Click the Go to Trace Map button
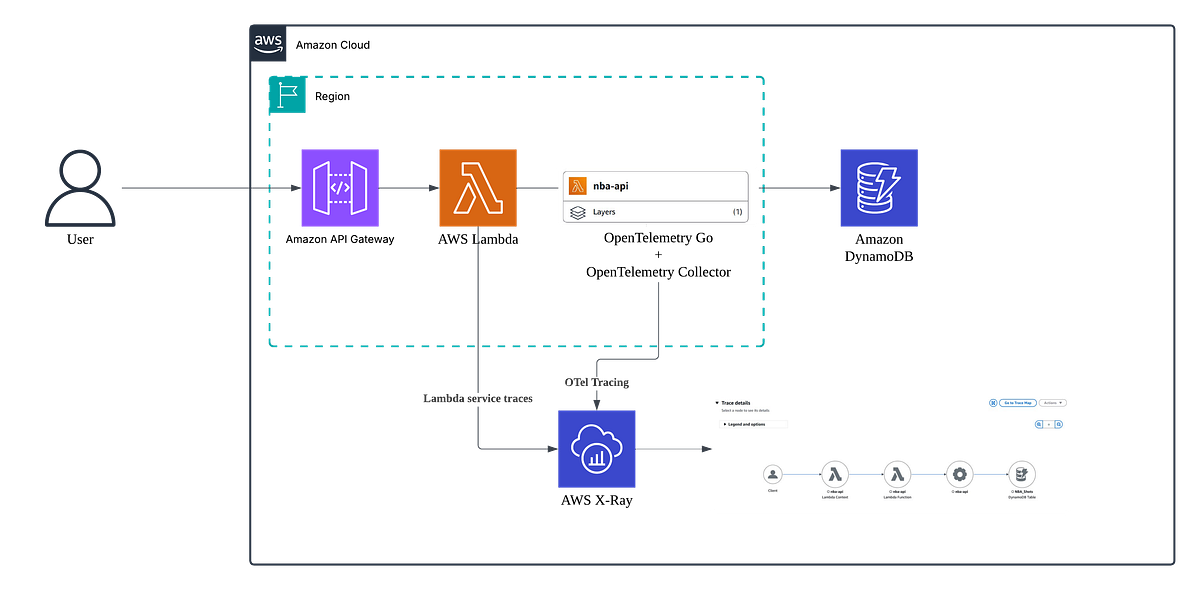 coord(1018,403)
